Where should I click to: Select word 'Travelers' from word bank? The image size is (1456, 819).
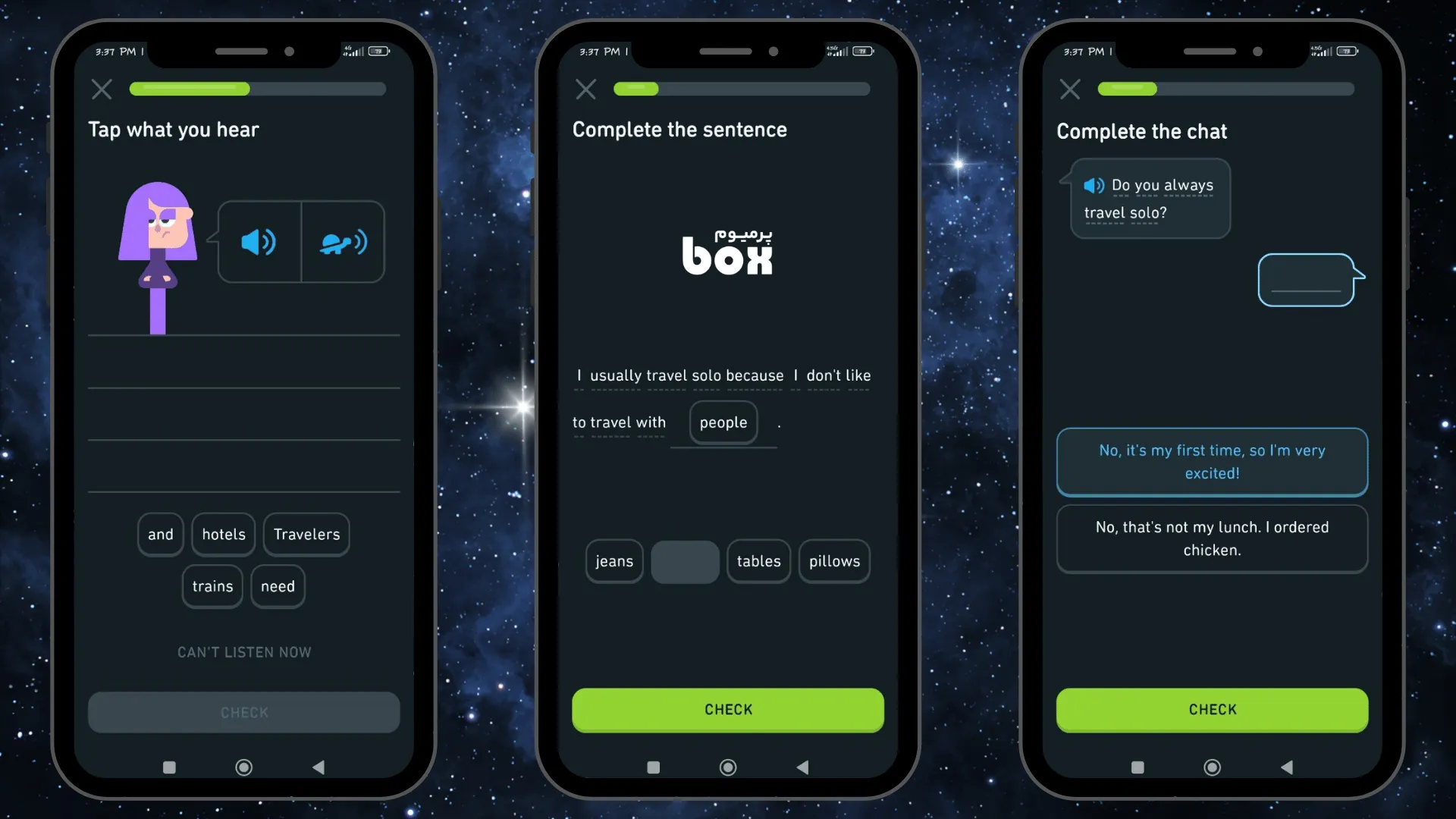pos(306,534)
